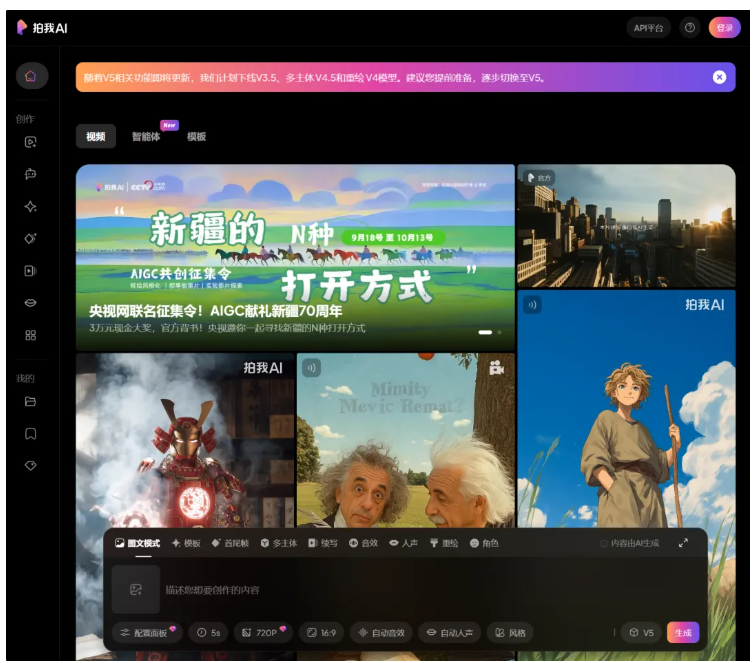Open the robot agent icon in the sidebar
Image resolution: width=756 pixels, height=663 pixels.
[x=31, y=174]
